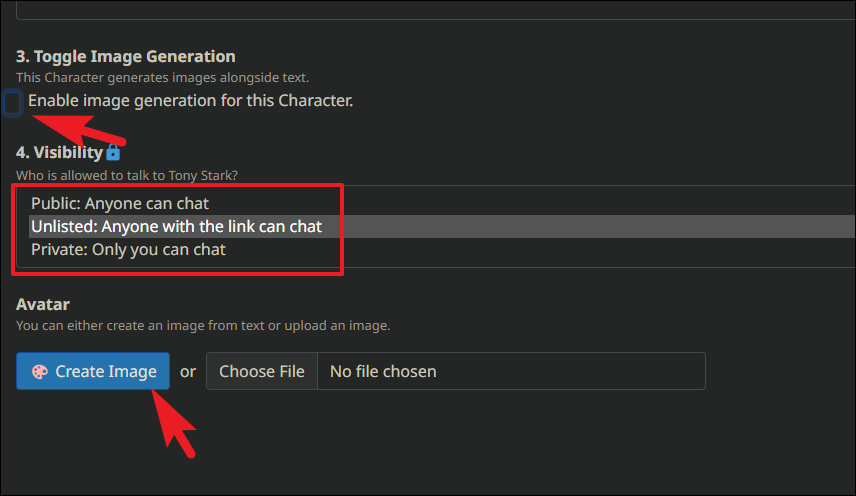Click the generates images alongside text description
This screenshot has height=496, width=856.
[162, 77]
